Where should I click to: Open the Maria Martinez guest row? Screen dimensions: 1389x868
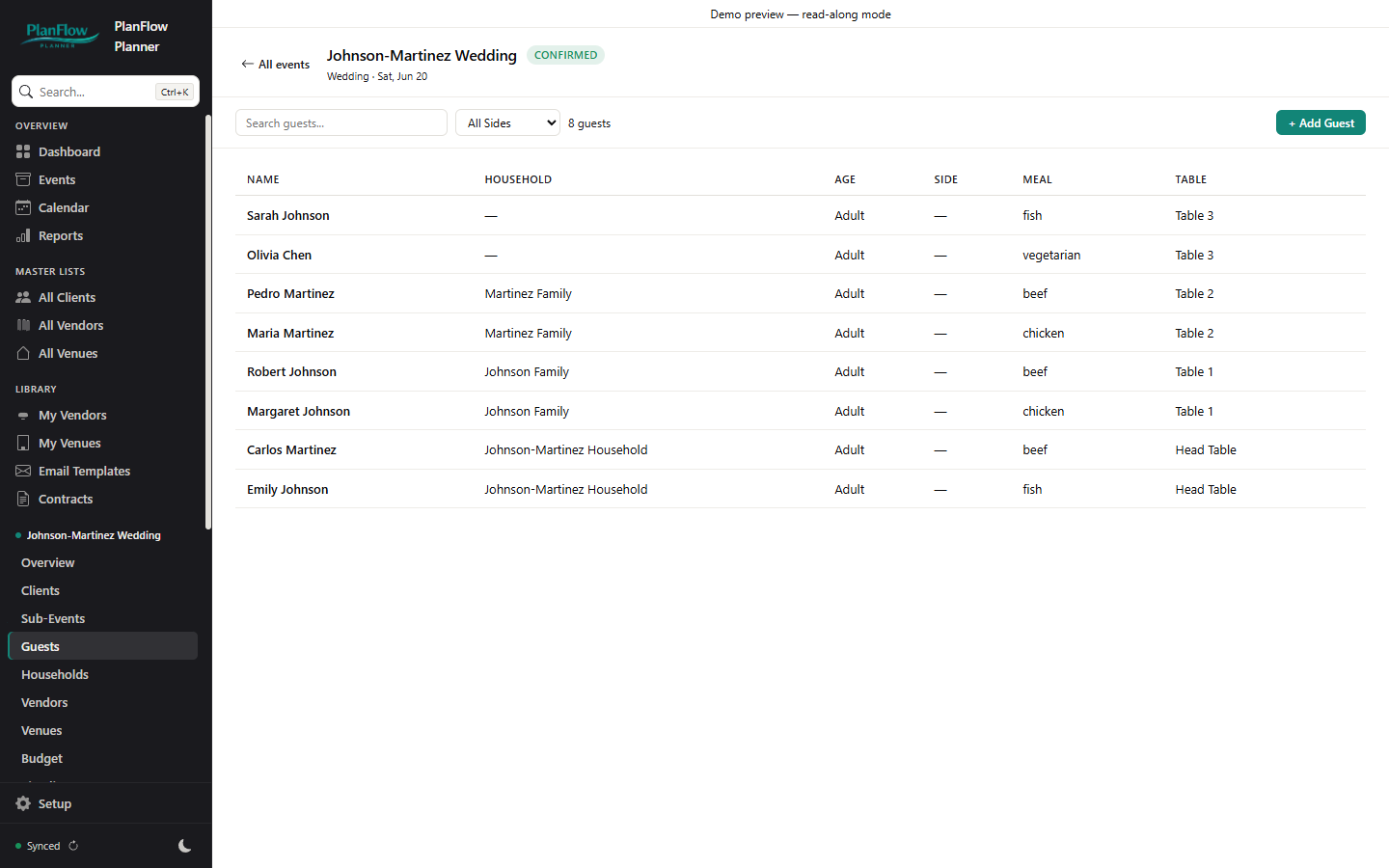pos(801,333)
